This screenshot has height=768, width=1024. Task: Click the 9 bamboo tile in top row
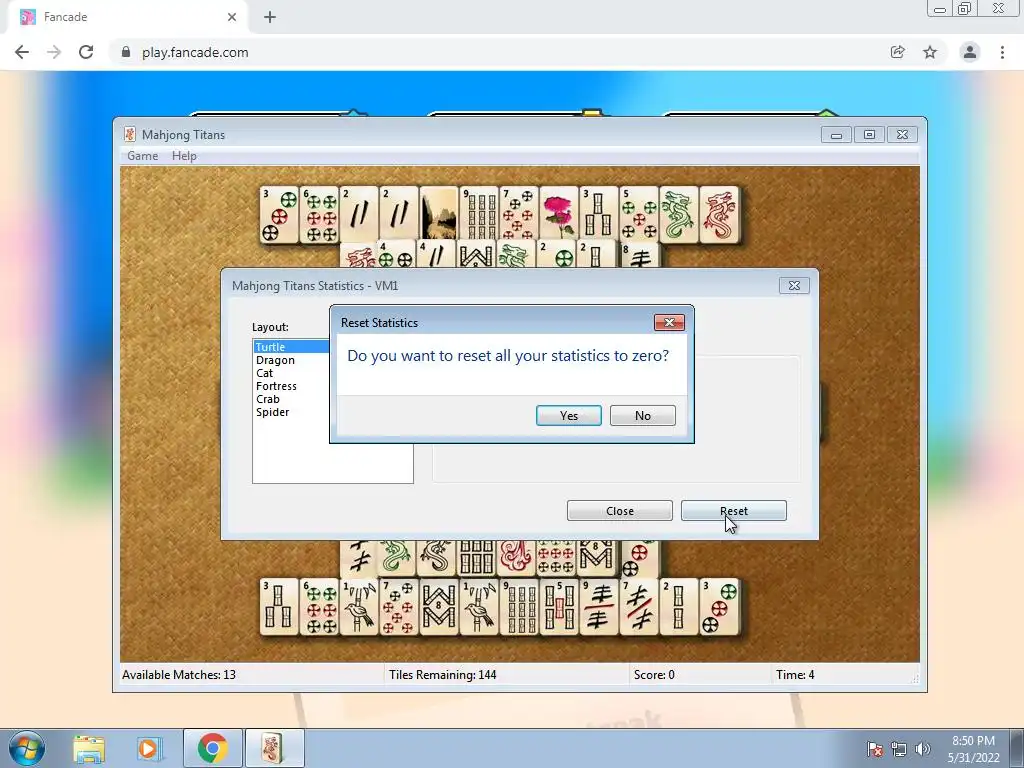(x=479, y=215)
